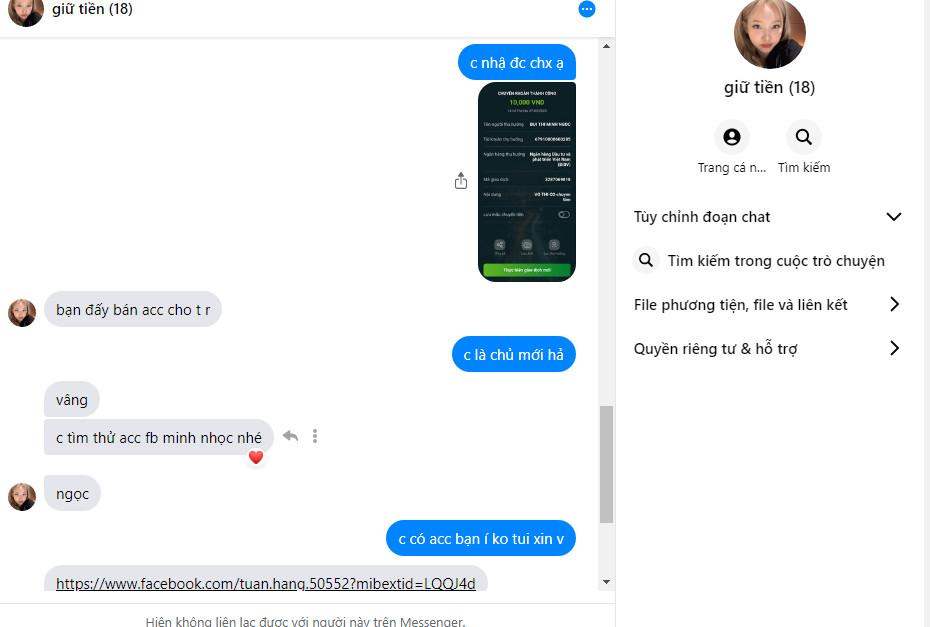Click the magnifier beside 'Tìm kiếm trong cuộc trò chuyện'
930x627 pixels.
point(646,260)
